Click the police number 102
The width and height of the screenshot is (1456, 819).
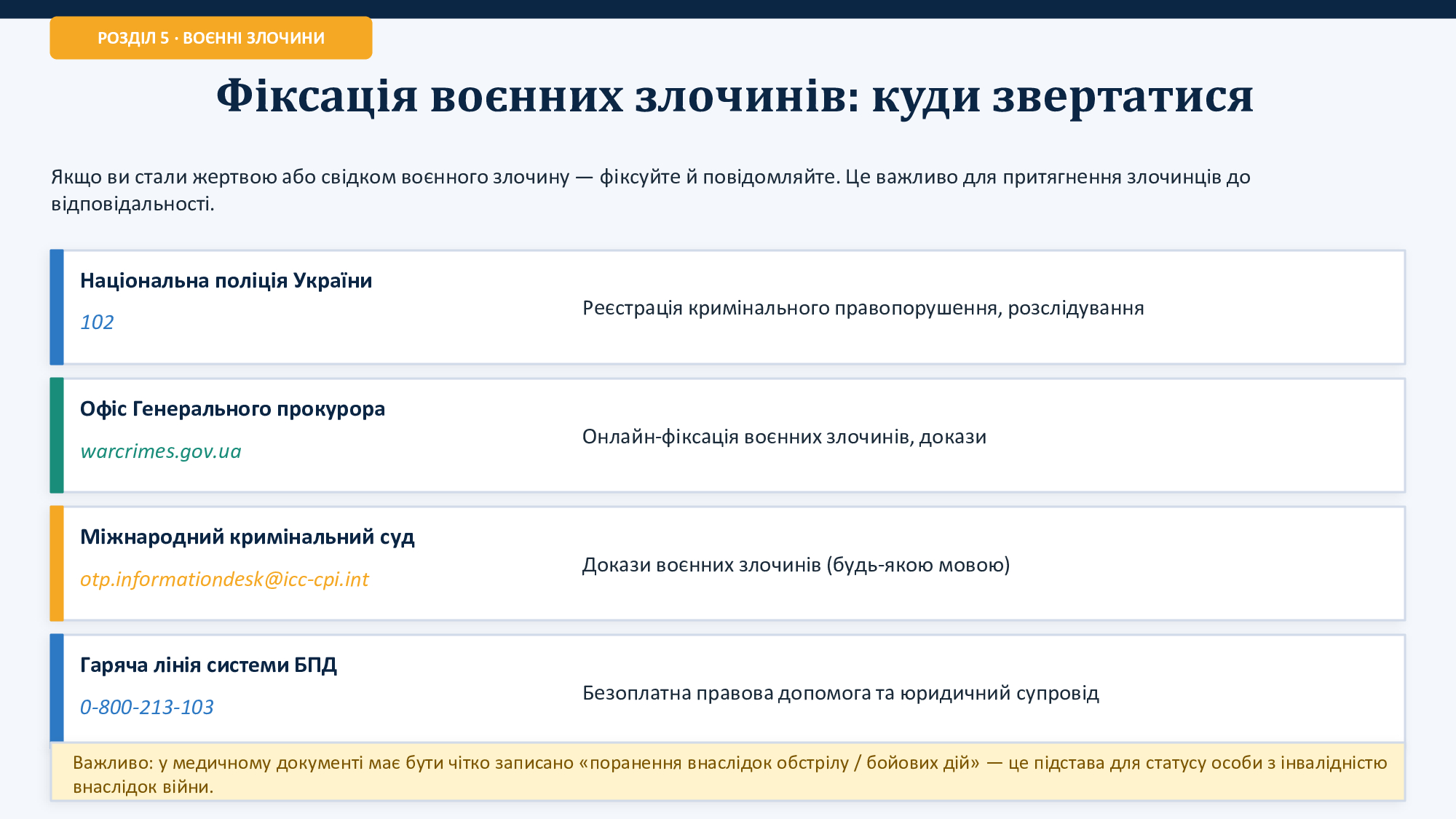(97, 322)
